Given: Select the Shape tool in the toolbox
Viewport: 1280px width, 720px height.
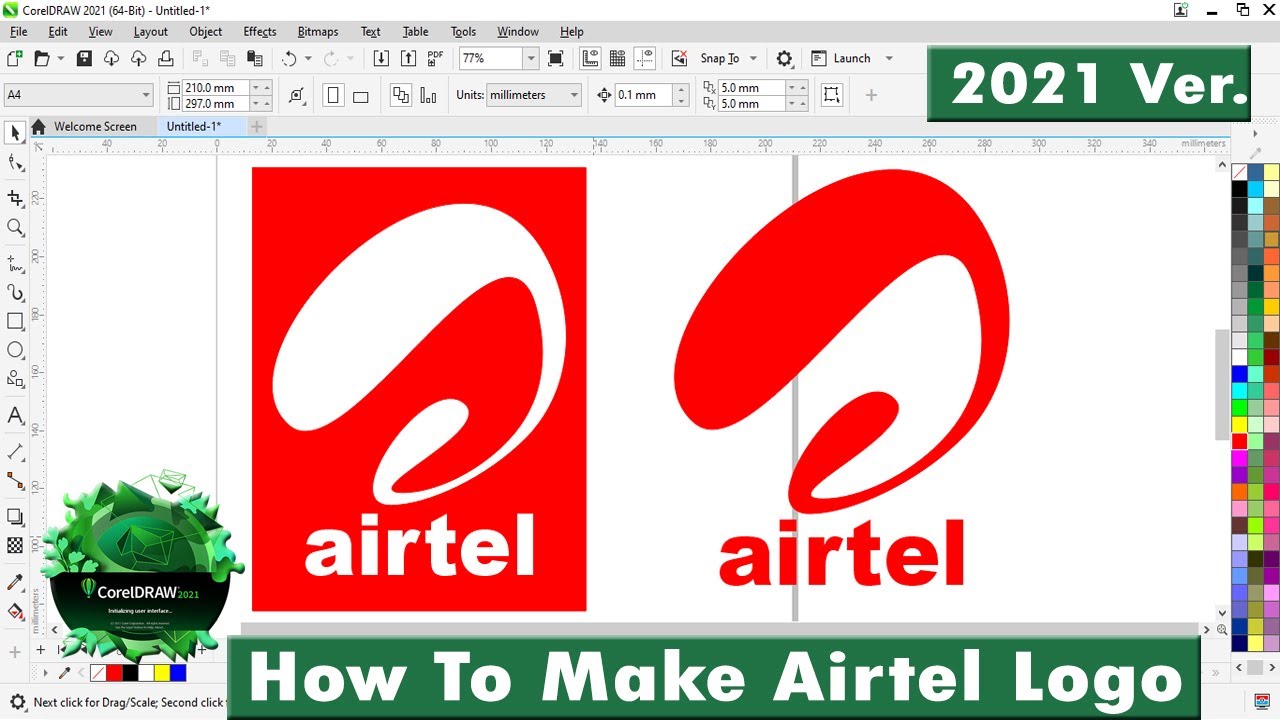Looking at the screenshot, I should click(x=15, y=163).
